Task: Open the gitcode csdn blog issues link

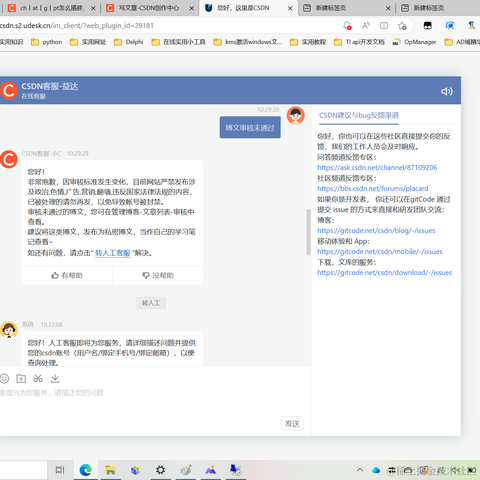Action: pyautogui.click(x=376, y=230)
